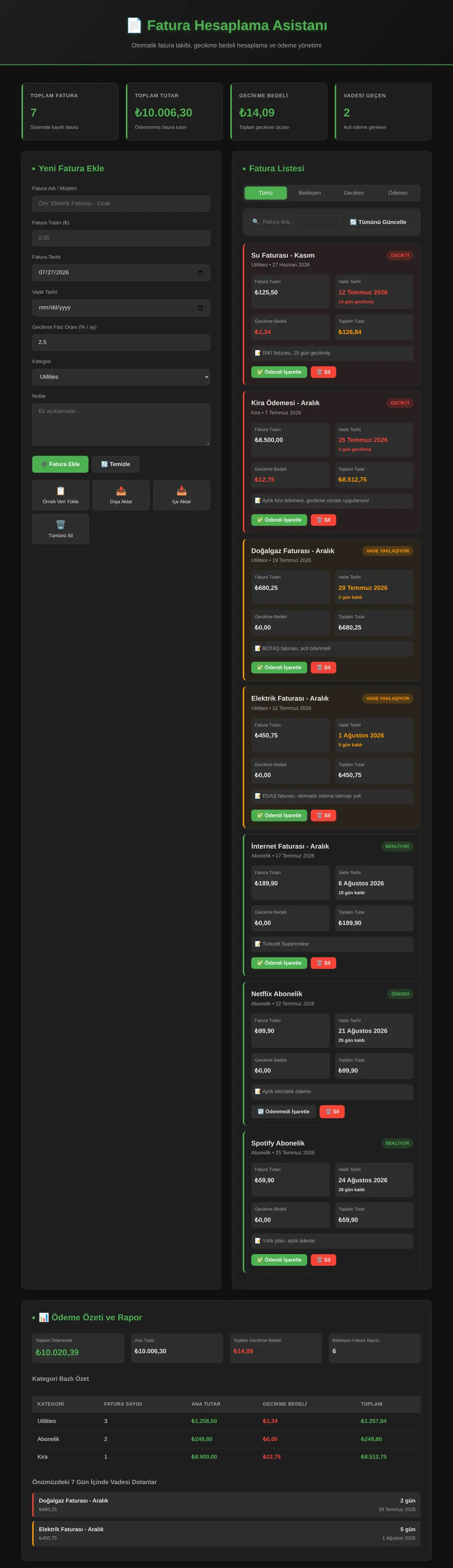Mark Spotify Abonelik as paid
453x1568 pixels.
[x=279, y=1260]
